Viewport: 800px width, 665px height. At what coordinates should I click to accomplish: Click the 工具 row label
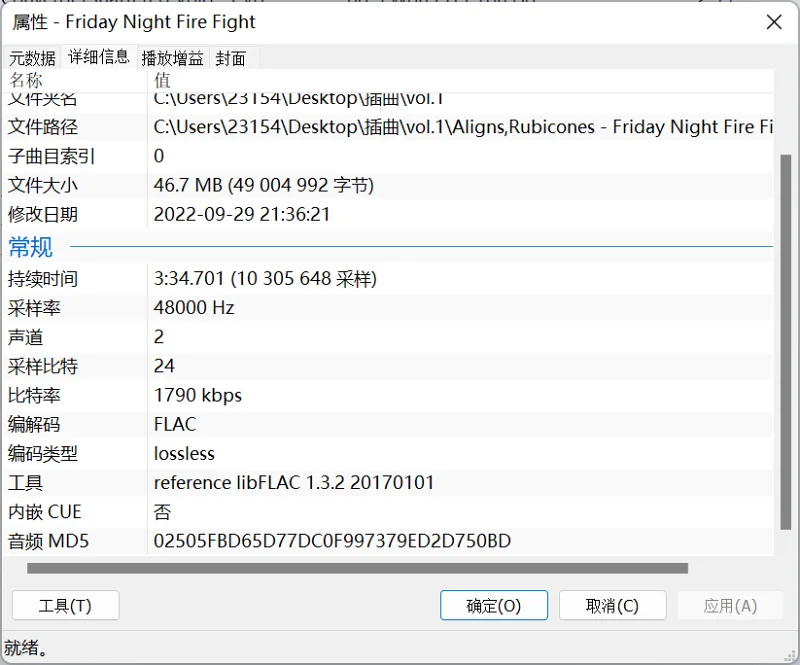click(x=26, y=483)
